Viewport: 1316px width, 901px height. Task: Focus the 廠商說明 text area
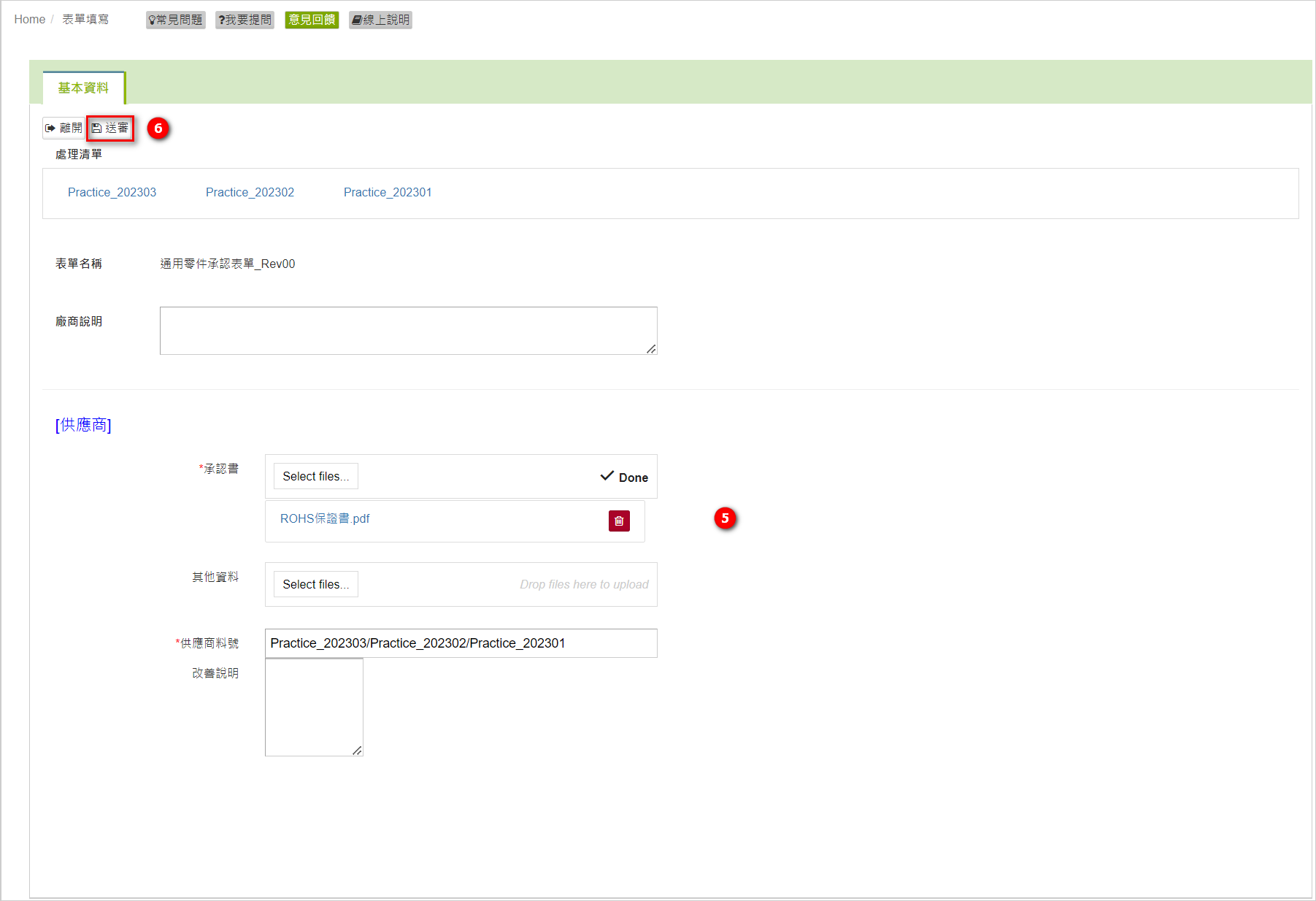click(x=409, y=331)
